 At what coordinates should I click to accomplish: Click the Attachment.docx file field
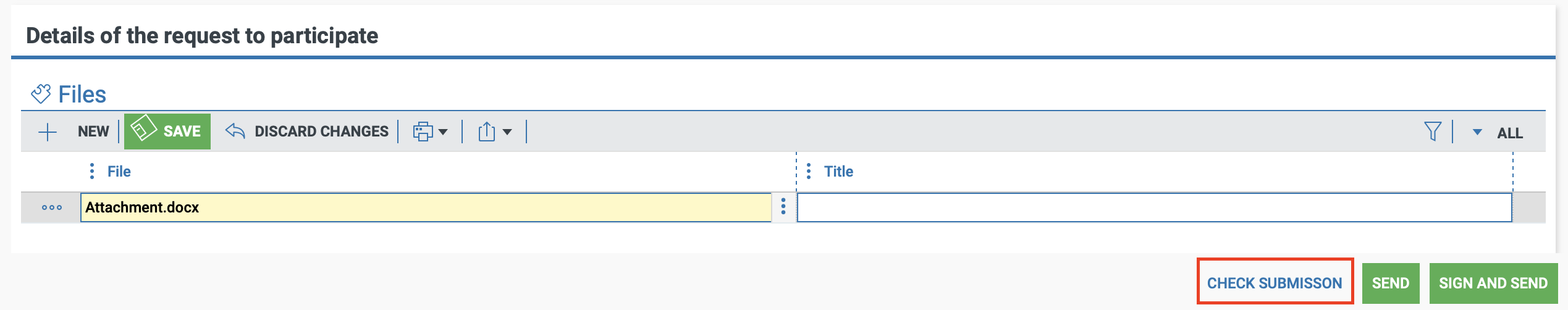tap(425, 207)
